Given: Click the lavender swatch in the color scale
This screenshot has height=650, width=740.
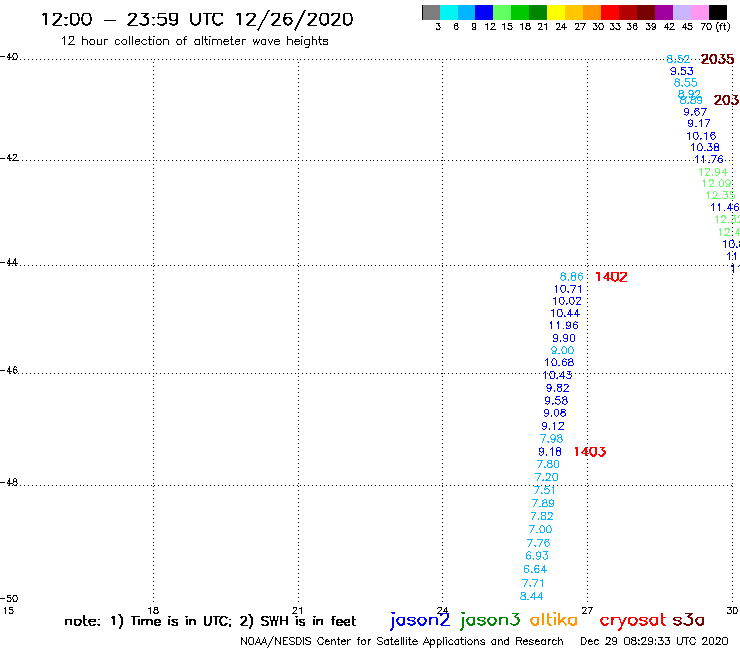Looking at the screenshot, I should tap(682, 12).
